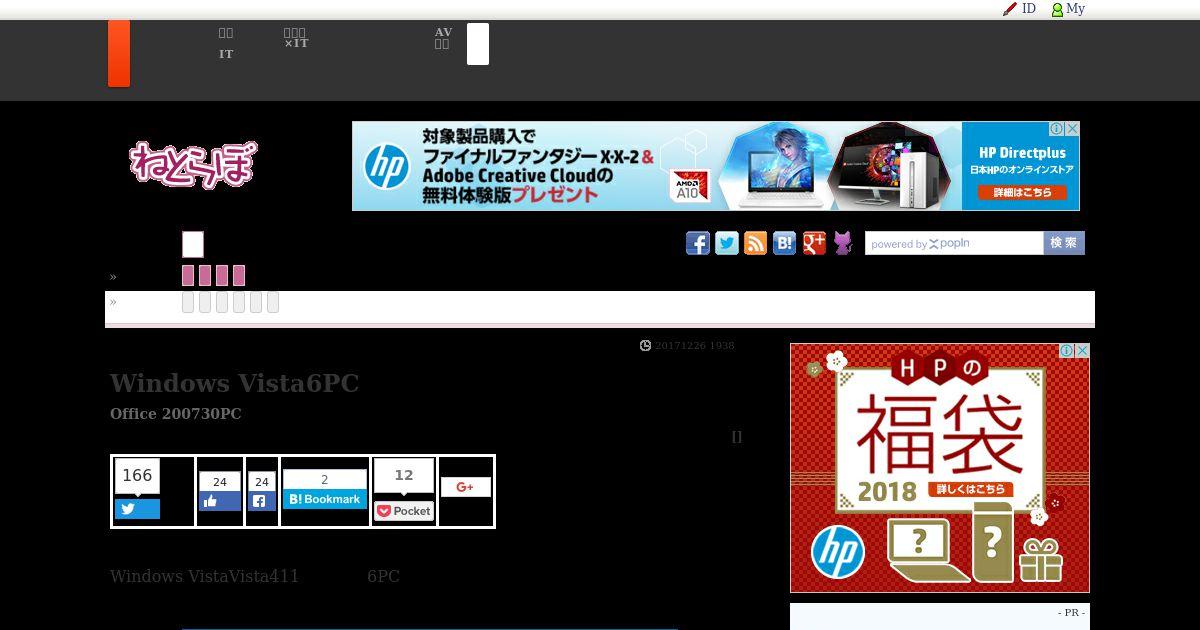The width and height of the screenshot is (1200, 630).
Task: Open the orange RSS feed icon
Action: tap(756, 243)
